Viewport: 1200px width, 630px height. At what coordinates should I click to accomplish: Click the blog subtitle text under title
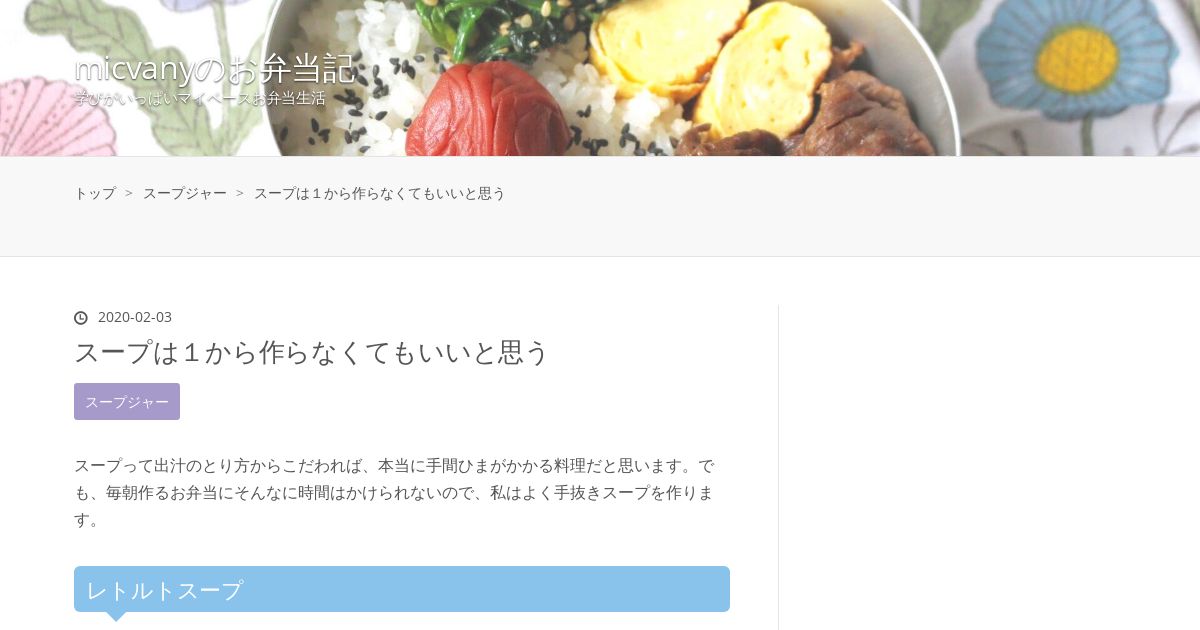tap(200, 99)
